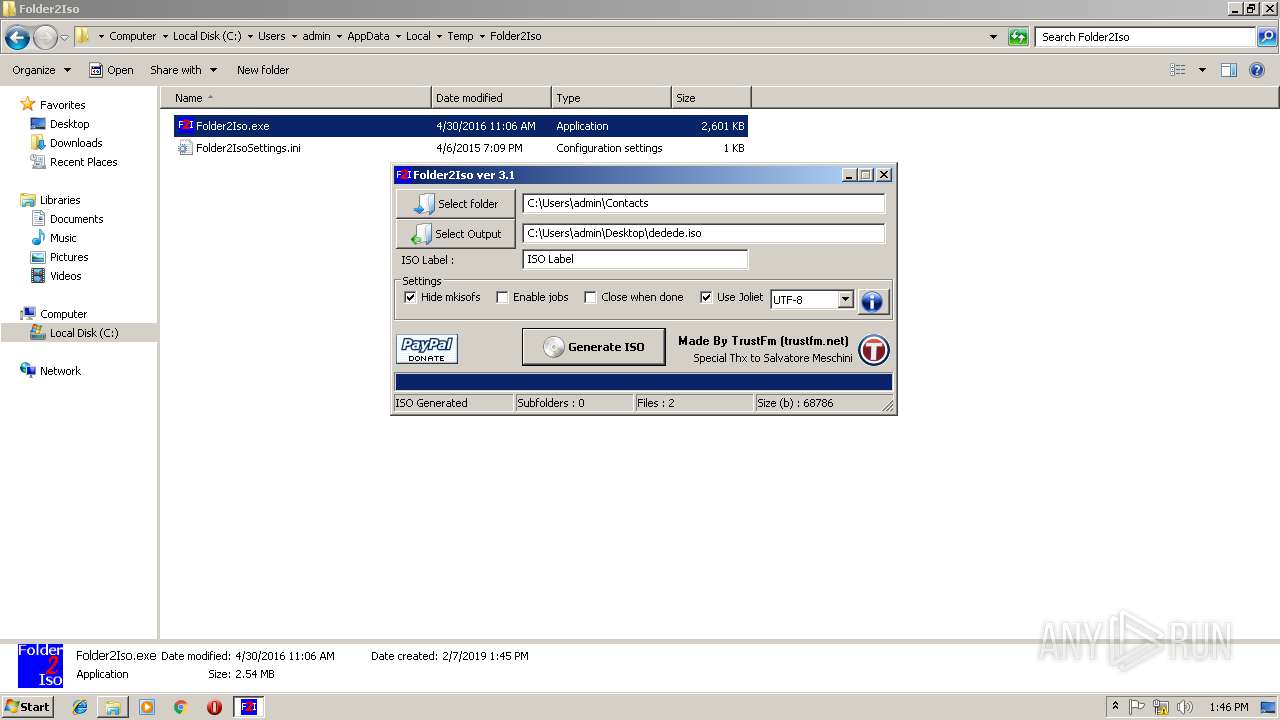The image size is (1280, 720).
Task: Open the Organize menu
Action: (41, 70)
